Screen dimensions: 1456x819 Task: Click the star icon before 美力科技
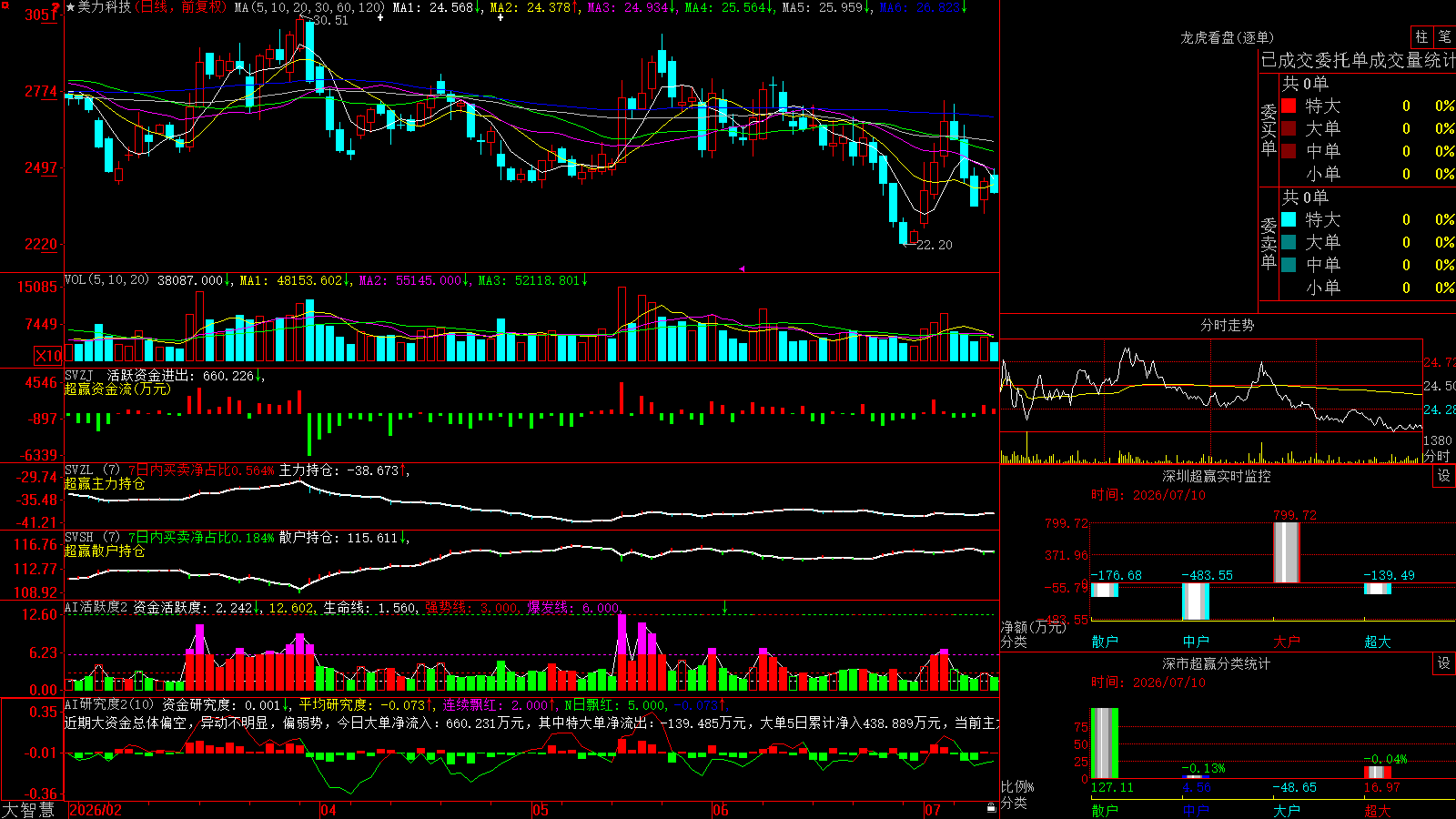[x=71, y=7]
